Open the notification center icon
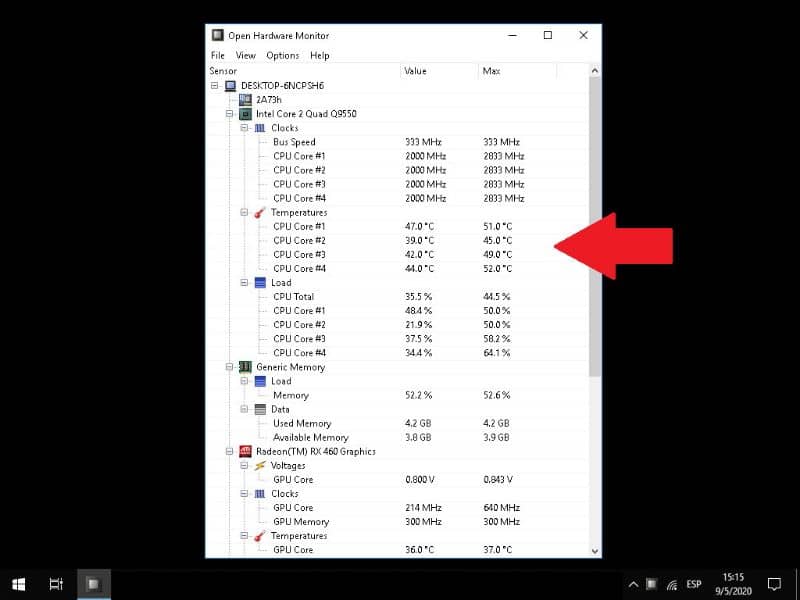Screen dimensions: 800x600 click(x=774, y=584)
